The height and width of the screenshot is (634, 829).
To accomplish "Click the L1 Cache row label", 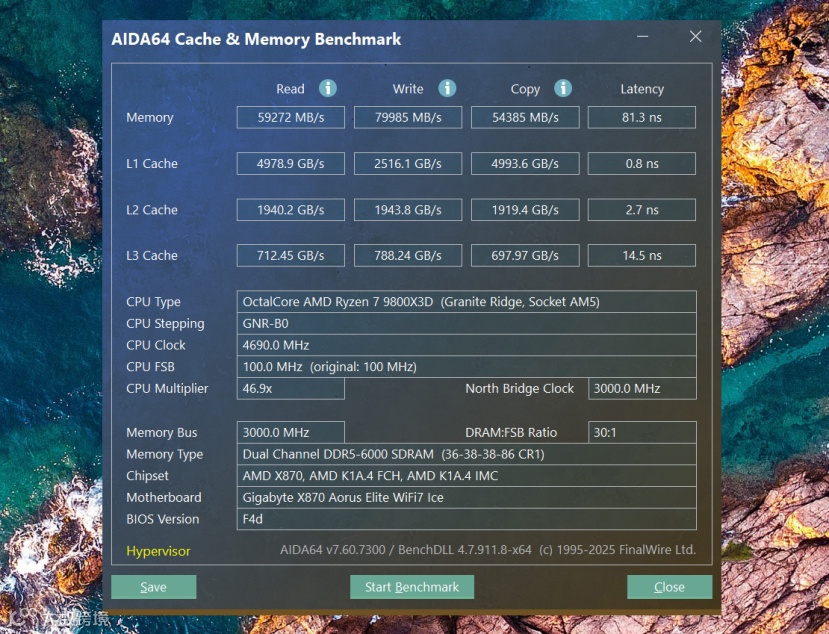I will (152, 163).
